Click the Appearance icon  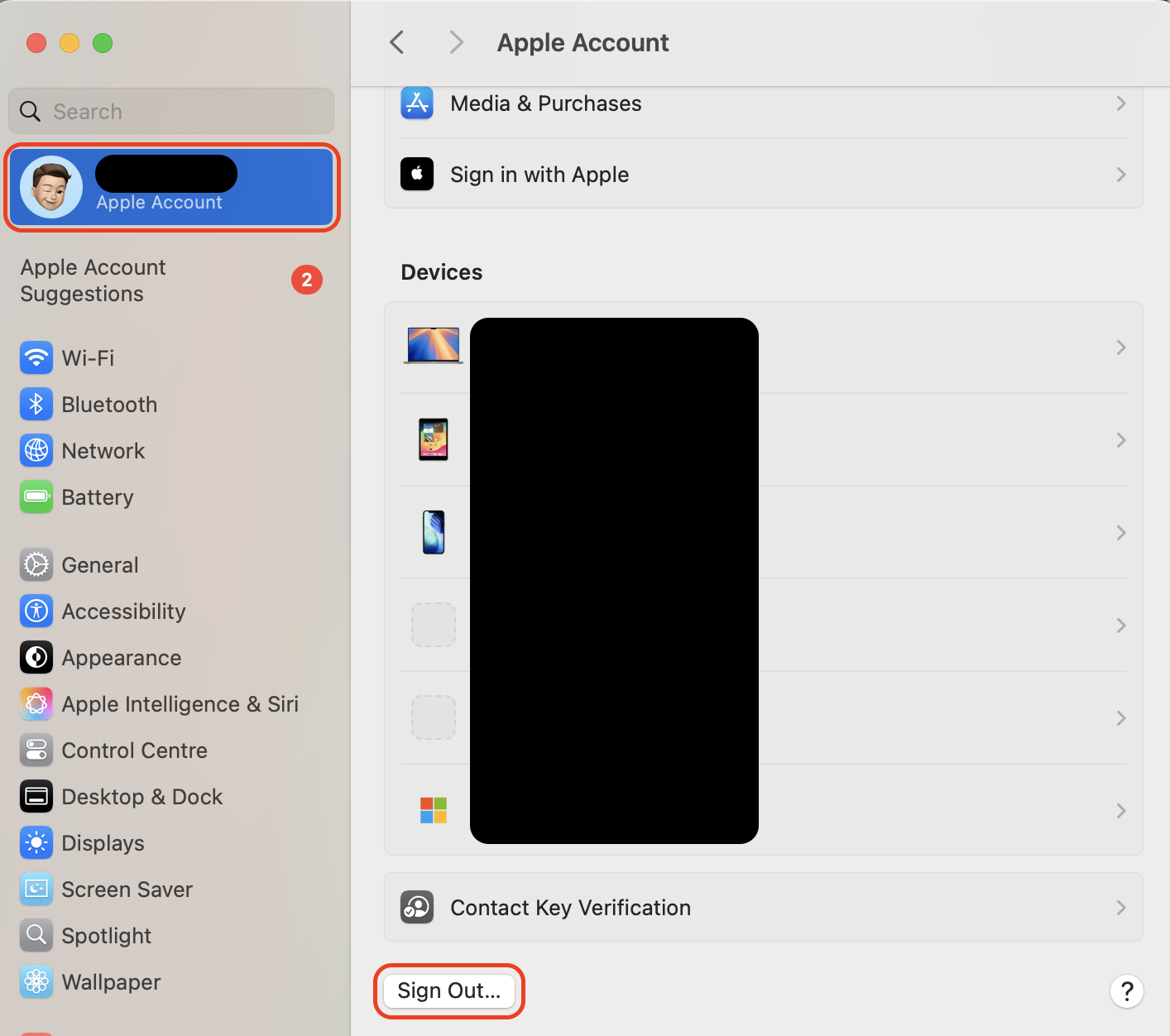pos(36,658)
